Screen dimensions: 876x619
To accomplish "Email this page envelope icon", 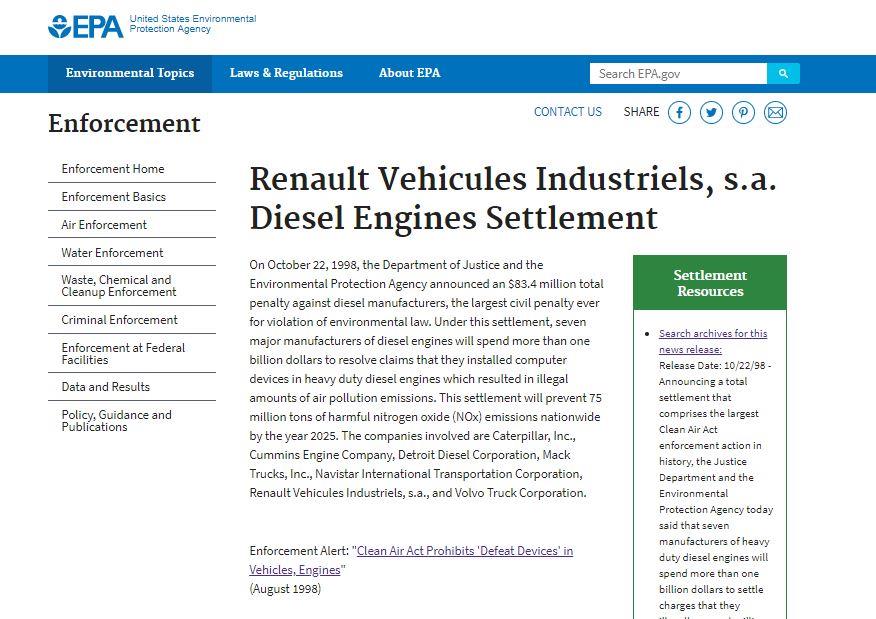I will pyautogui.click(x=775, y=112).
